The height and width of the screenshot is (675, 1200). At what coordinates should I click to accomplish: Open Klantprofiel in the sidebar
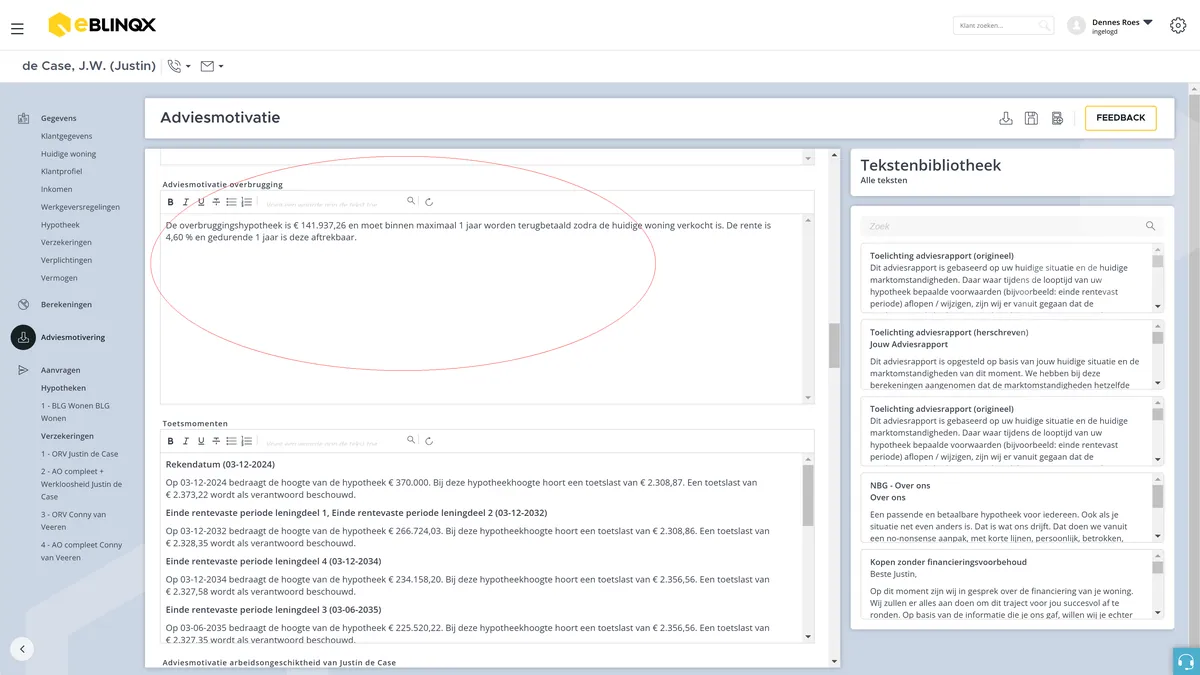pyautogui.click(x=61, y=172)
